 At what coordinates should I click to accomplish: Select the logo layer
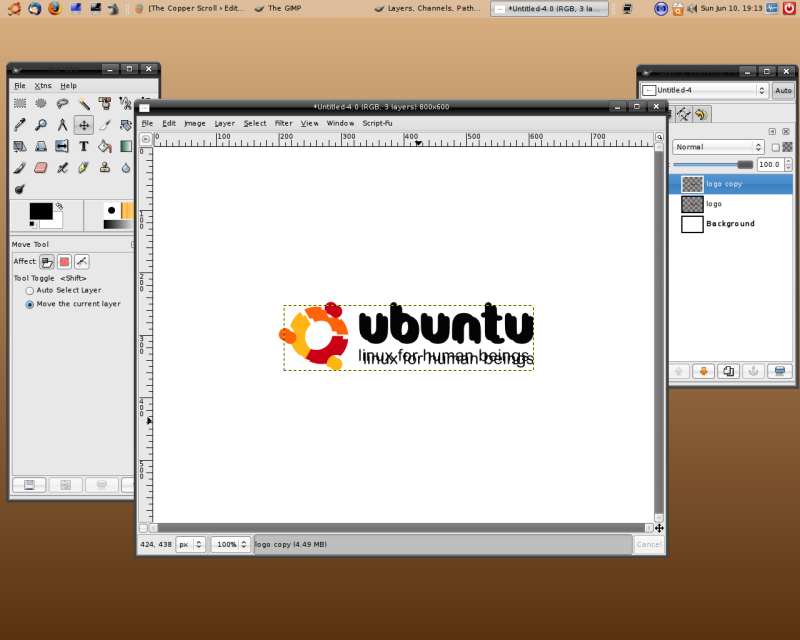coord(732,204)
